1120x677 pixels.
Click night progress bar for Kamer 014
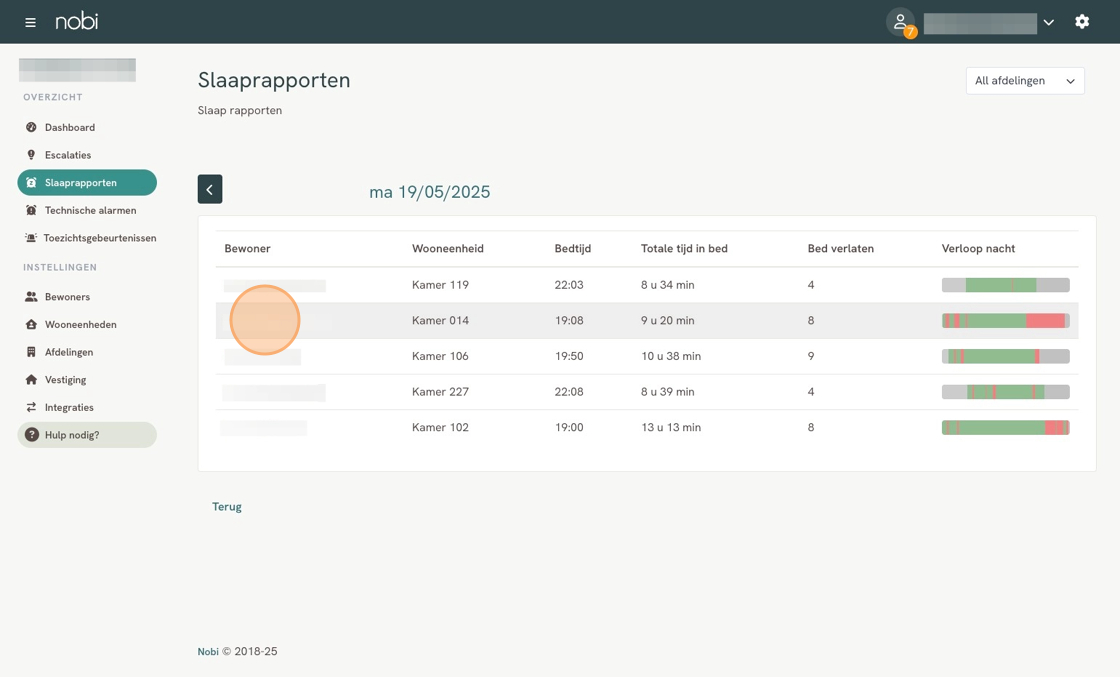[1005, 321]
